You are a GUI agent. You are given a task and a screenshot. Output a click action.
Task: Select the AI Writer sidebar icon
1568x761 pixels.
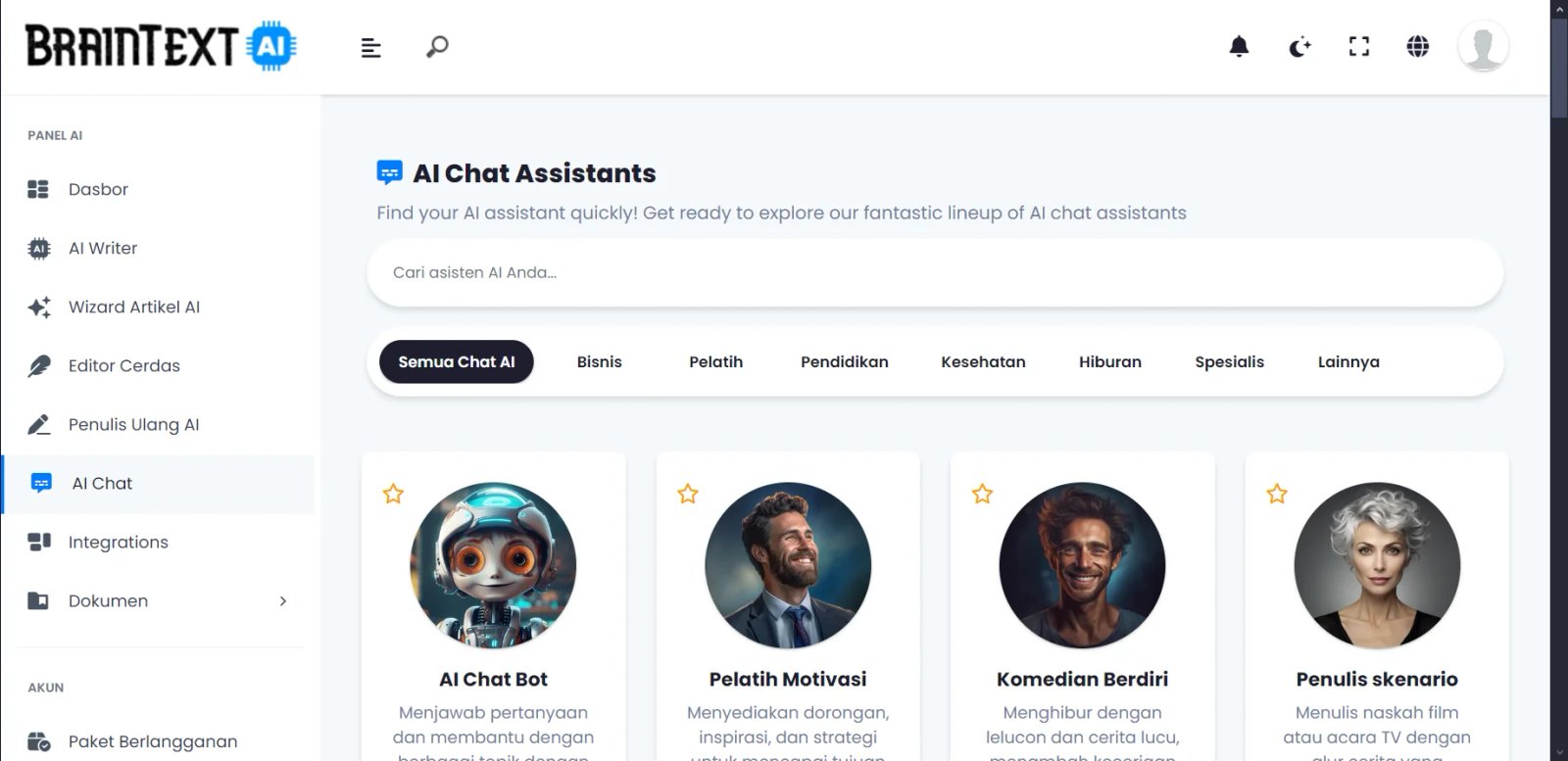pos(38,248)
